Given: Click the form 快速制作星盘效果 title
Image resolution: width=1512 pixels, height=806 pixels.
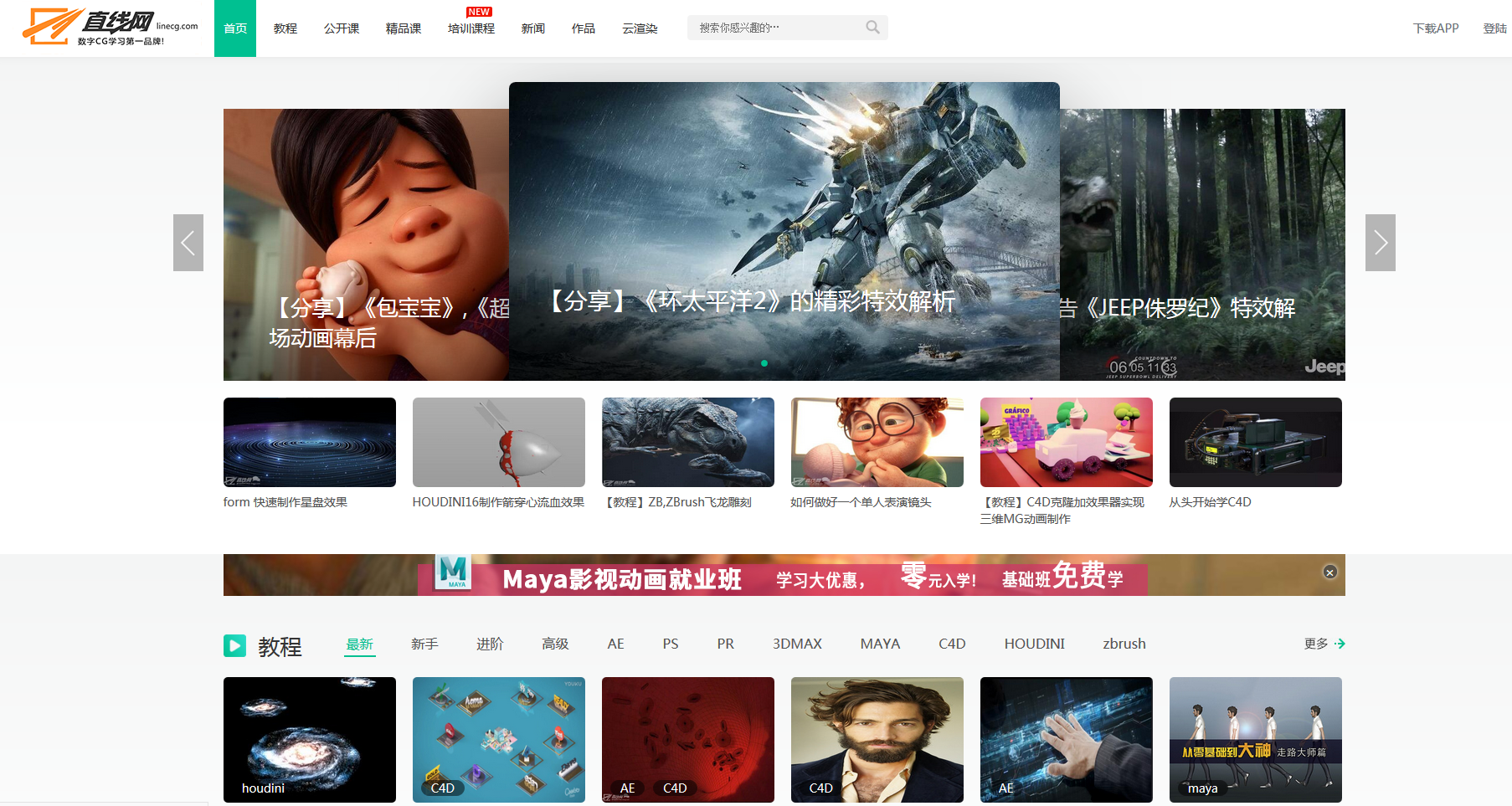Looking at the screenshot, I should click(285, 502).
